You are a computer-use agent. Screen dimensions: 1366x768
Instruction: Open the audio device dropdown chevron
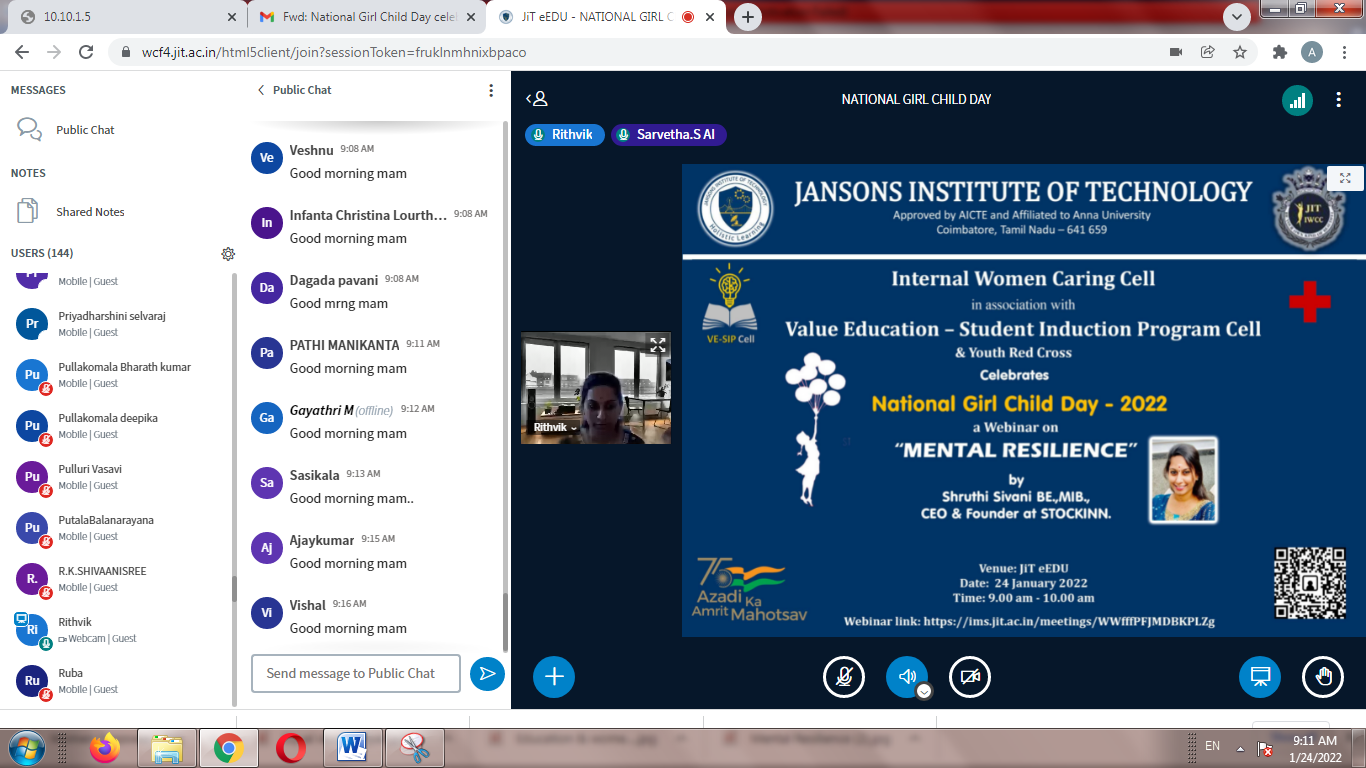925,691
